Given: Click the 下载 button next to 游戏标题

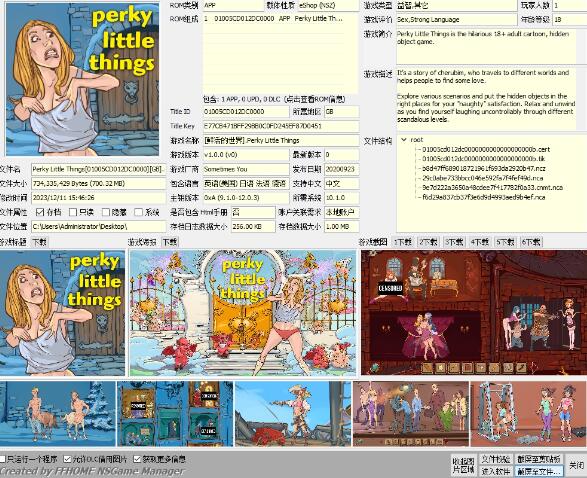Looking at the screenshot, I should click(39, 242).
